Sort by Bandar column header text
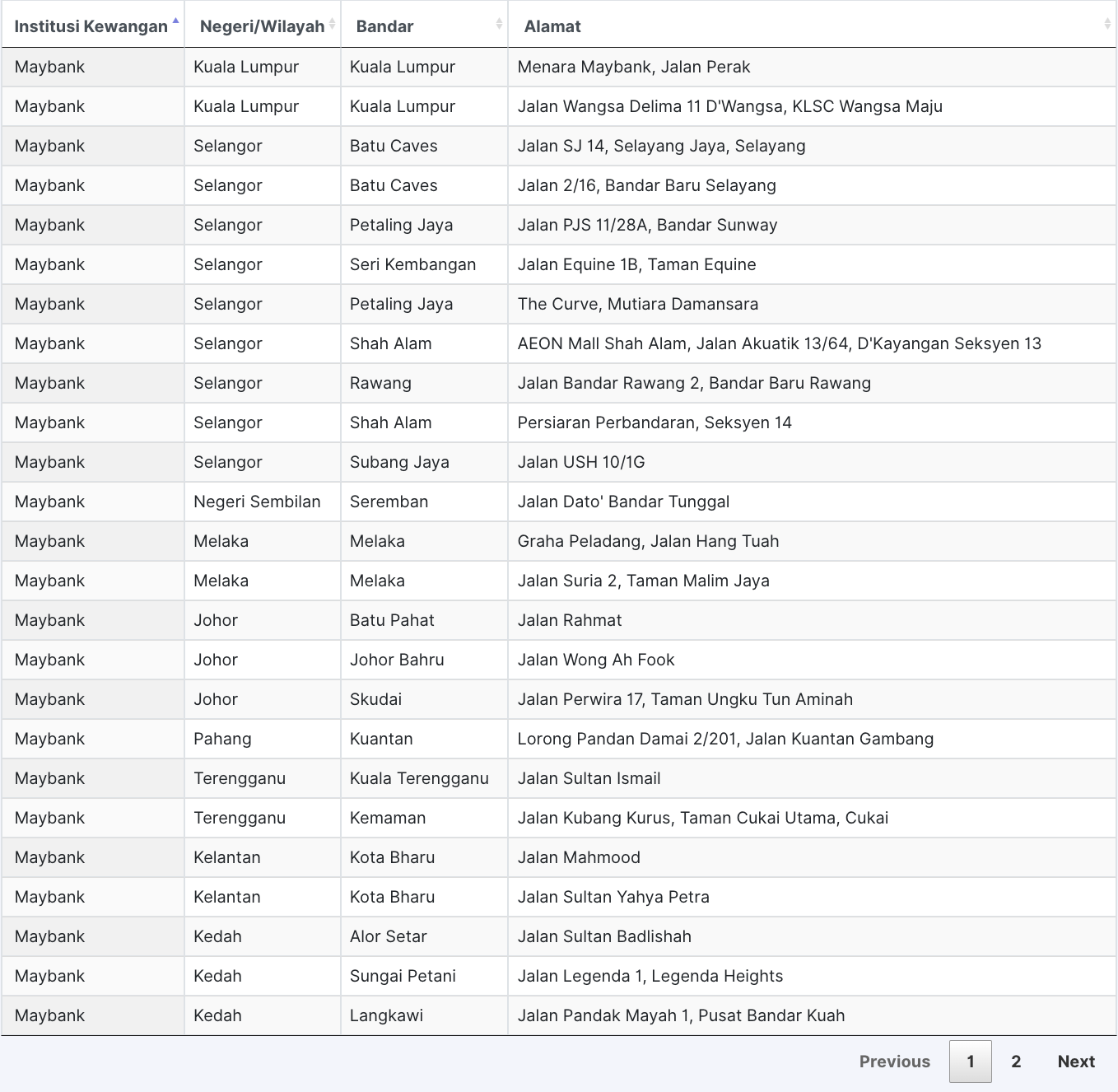Viewport: 1118px width, 1092px height. tap(384, 26)
